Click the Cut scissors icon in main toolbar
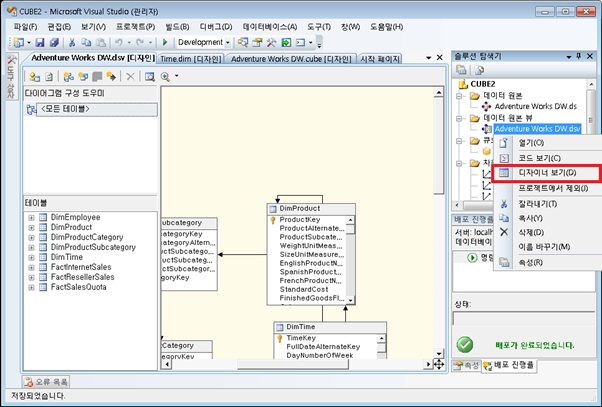The height and width of the screenshot is (407, 602). (x=72, y=42)
